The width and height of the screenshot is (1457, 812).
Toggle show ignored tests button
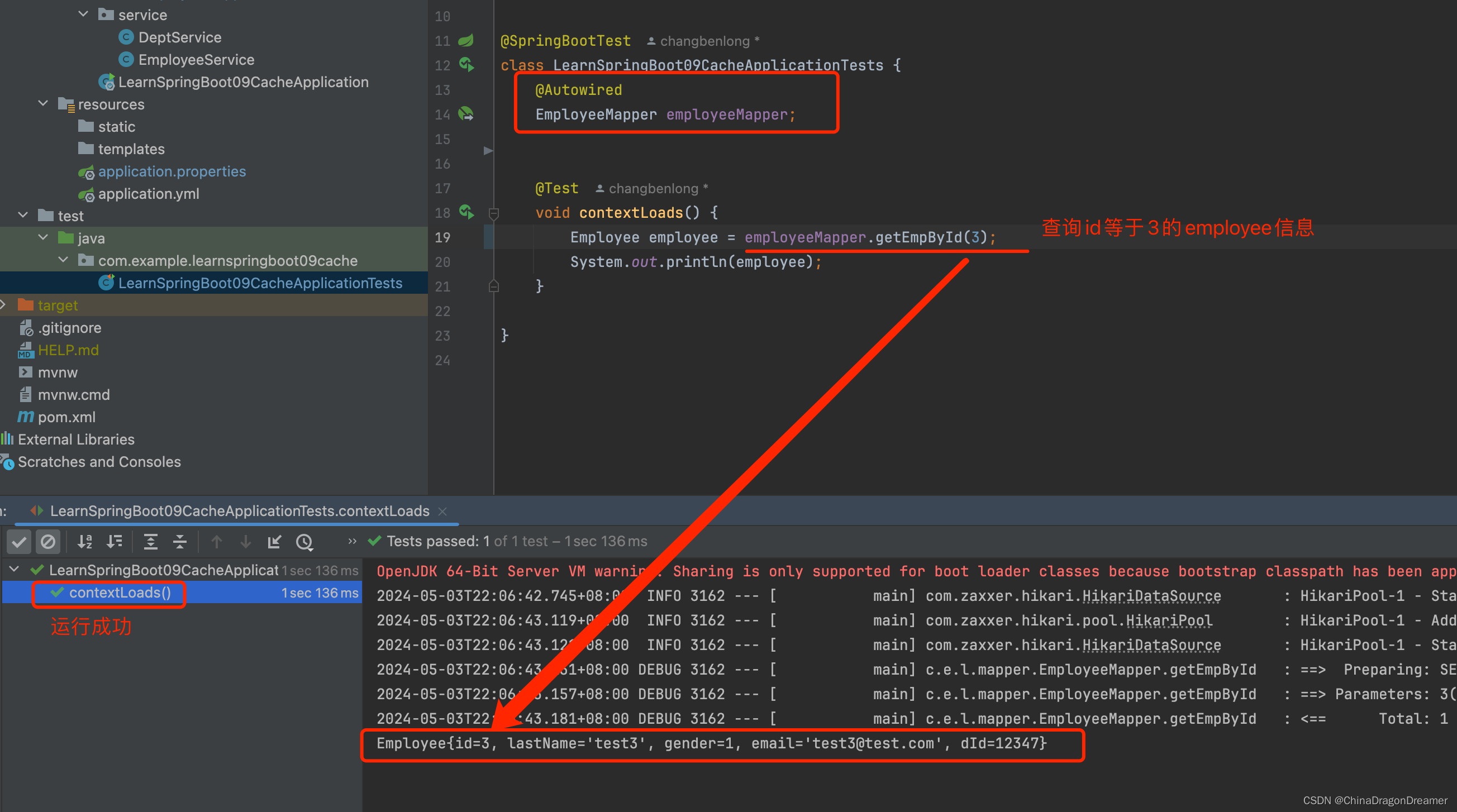click(x=48, y=542)
